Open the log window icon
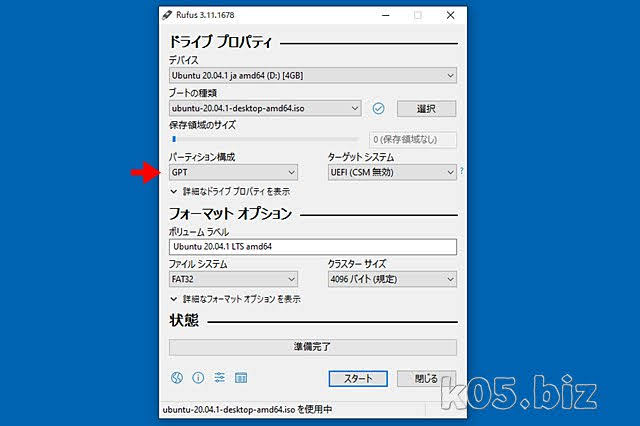640x426 pixels. 241,378
